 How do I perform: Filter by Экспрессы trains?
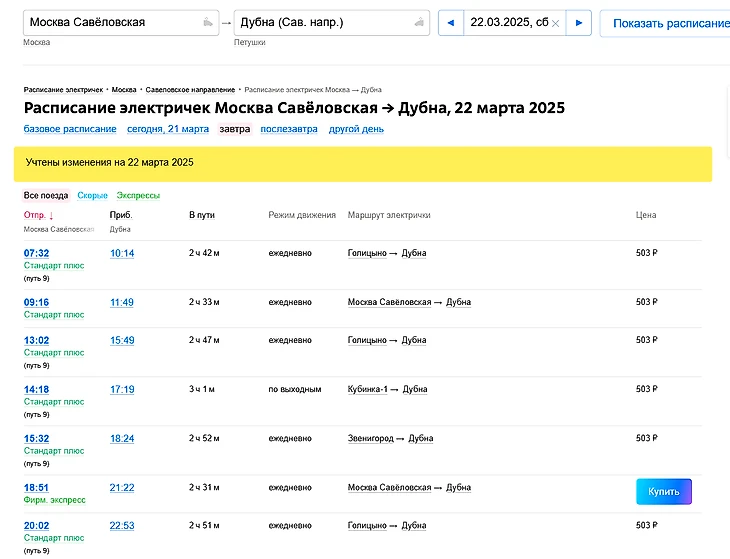point(138,195)
